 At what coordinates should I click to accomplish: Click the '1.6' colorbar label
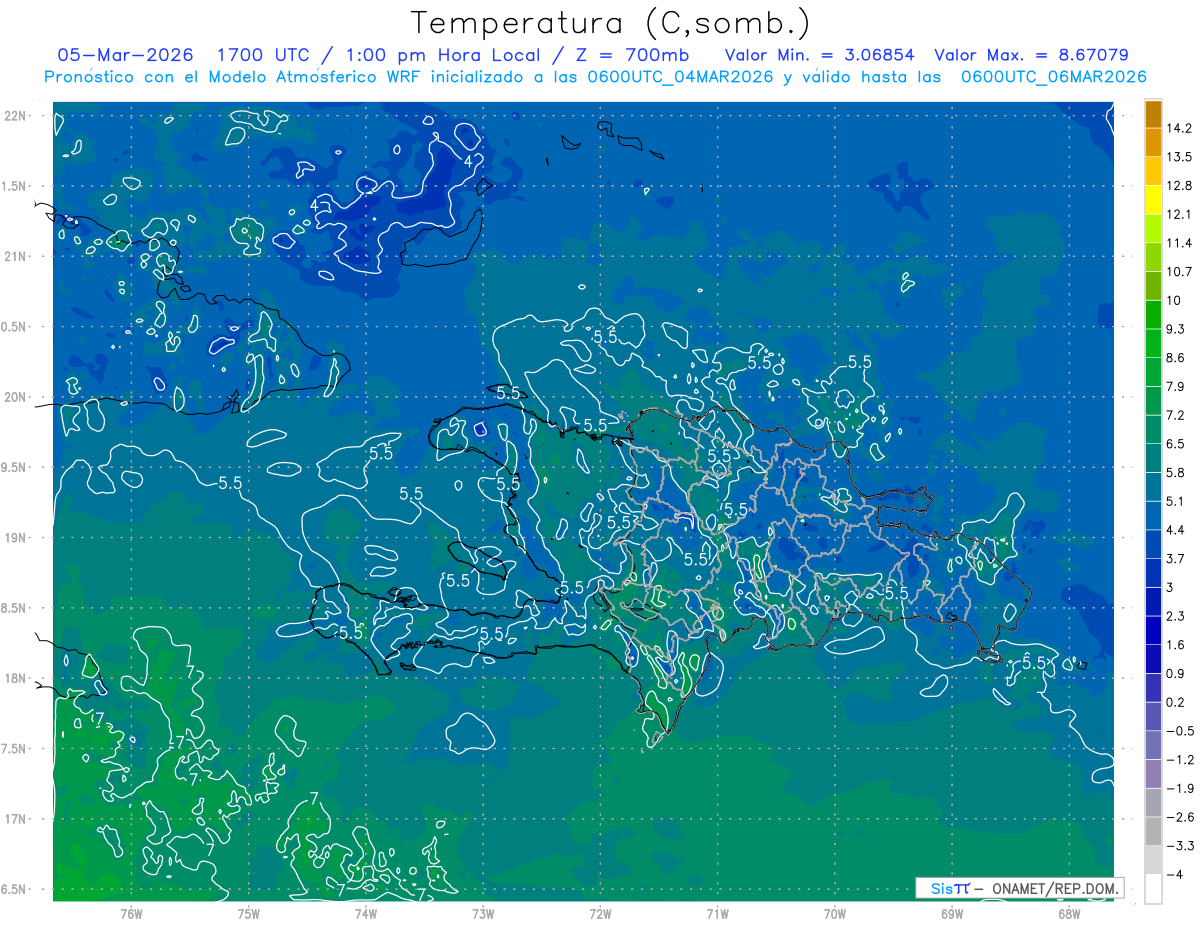(x=1175, y=644)
